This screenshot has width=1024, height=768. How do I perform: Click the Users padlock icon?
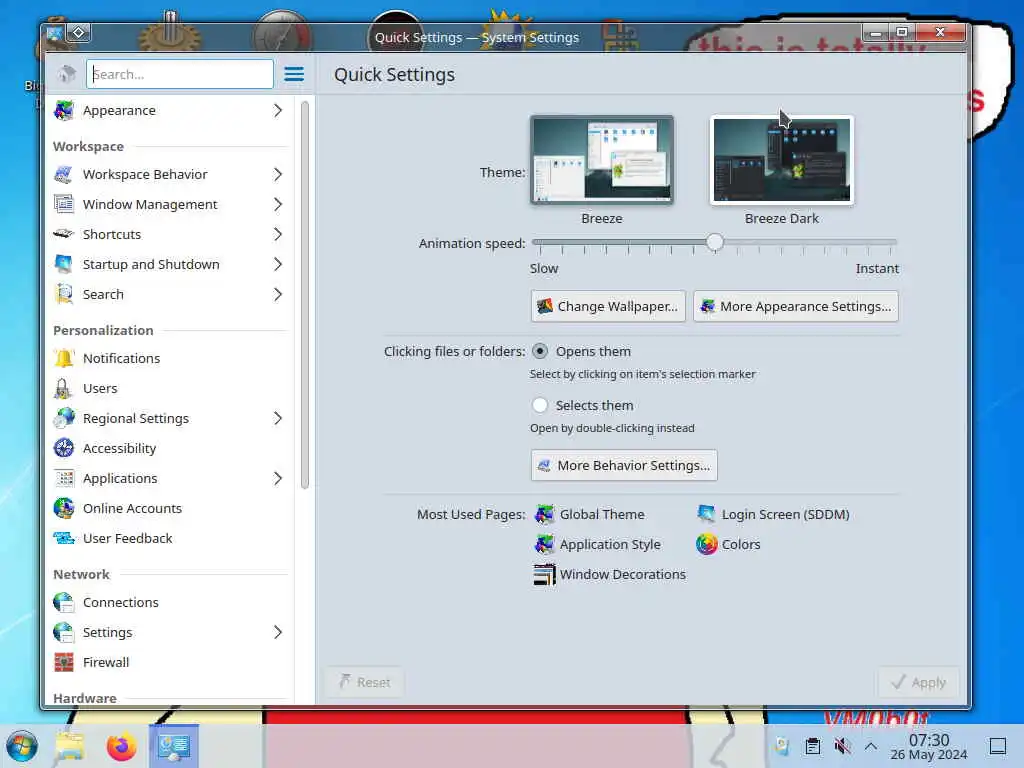point(64,389)
